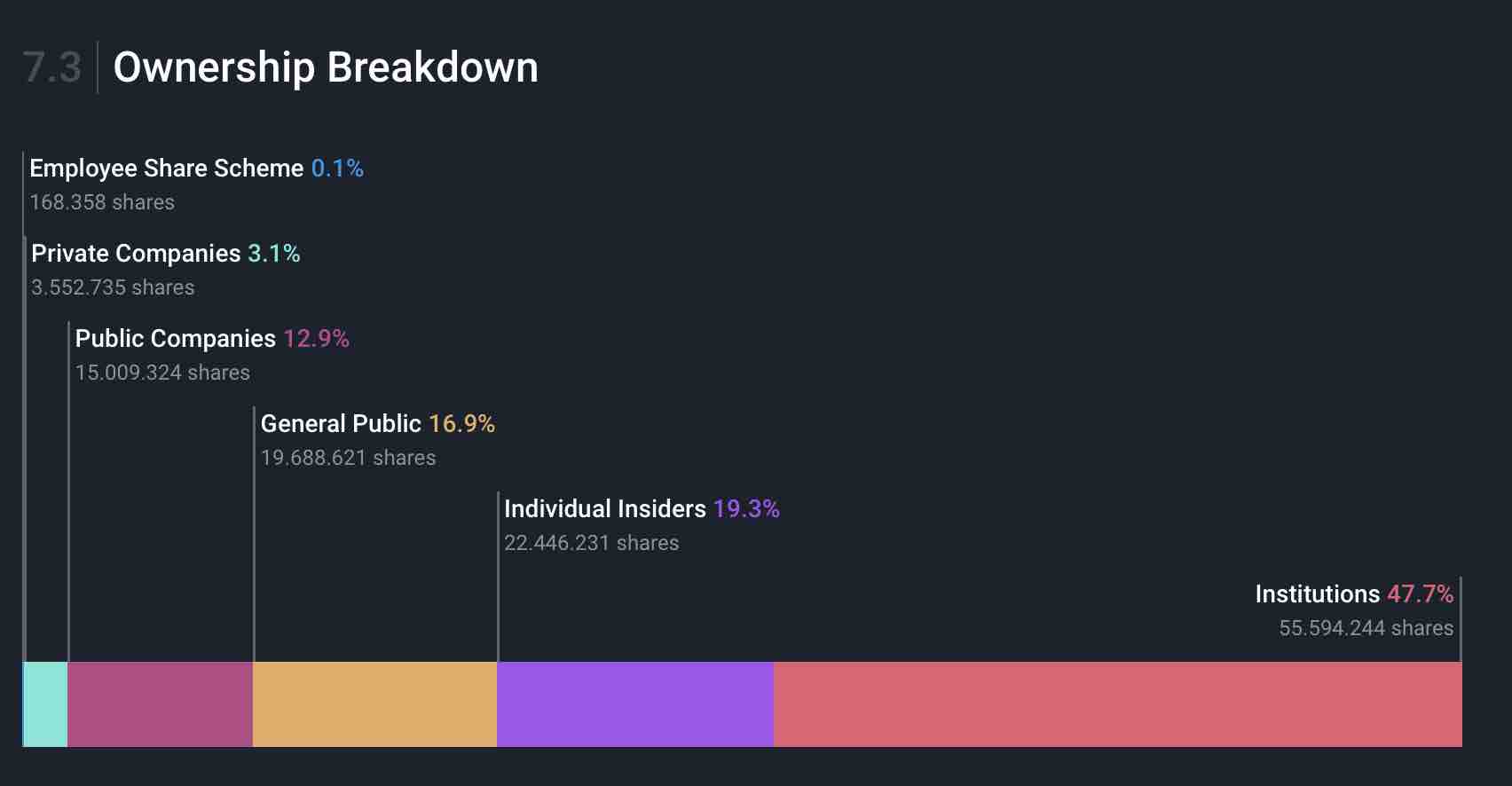Select the 19.3% Individual Insiders percentage
The width and height of the screenshot is (1512, 786).
point(746,509)
